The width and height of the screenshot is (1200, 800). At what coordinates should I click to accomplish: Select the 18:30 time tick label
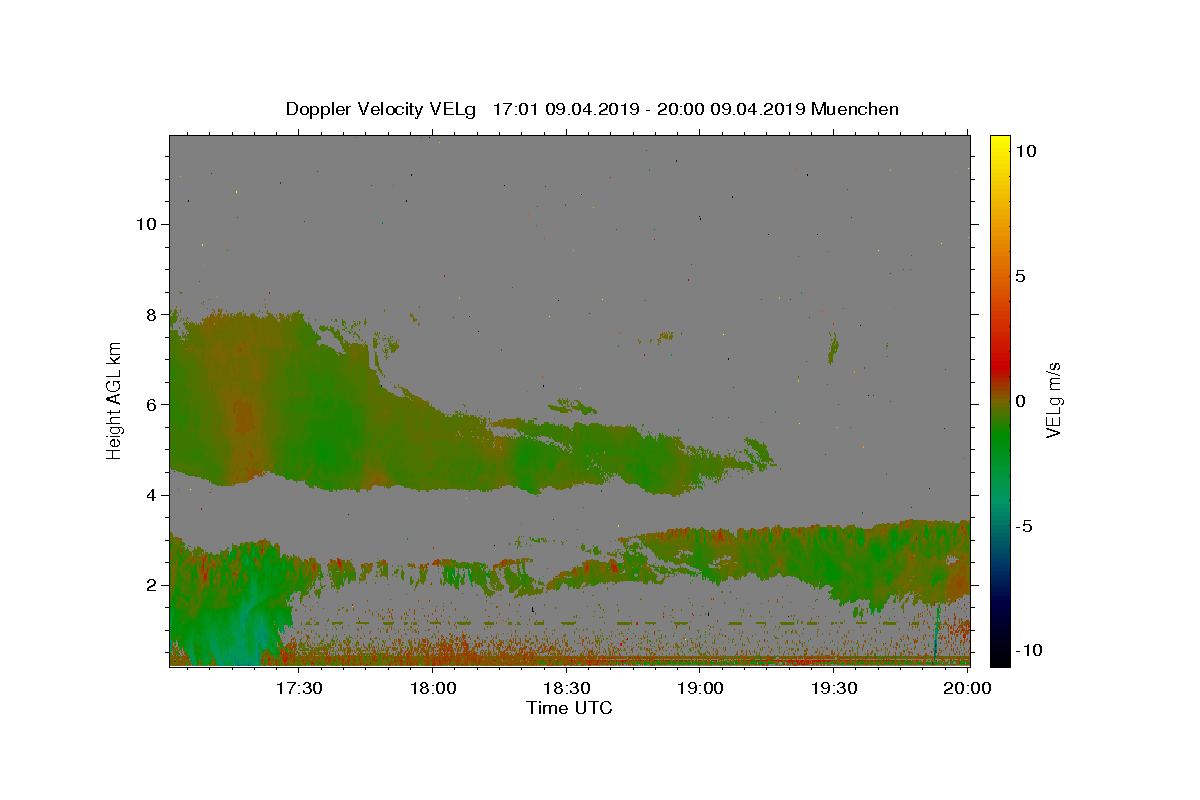click(566, 688)
